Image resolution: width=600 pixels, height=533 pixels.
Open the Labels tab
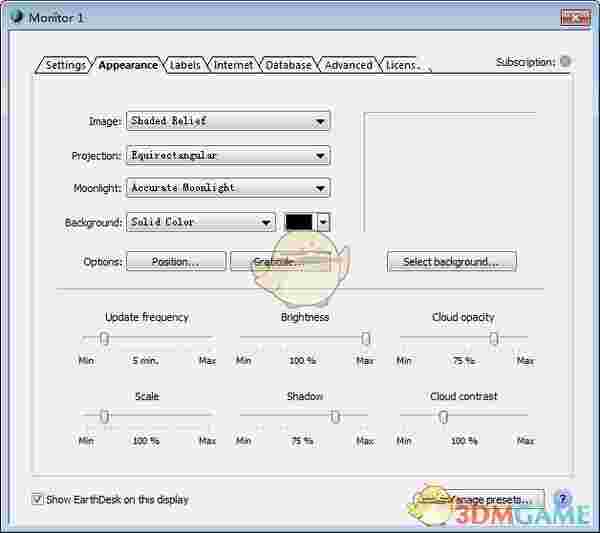[185, 65]
